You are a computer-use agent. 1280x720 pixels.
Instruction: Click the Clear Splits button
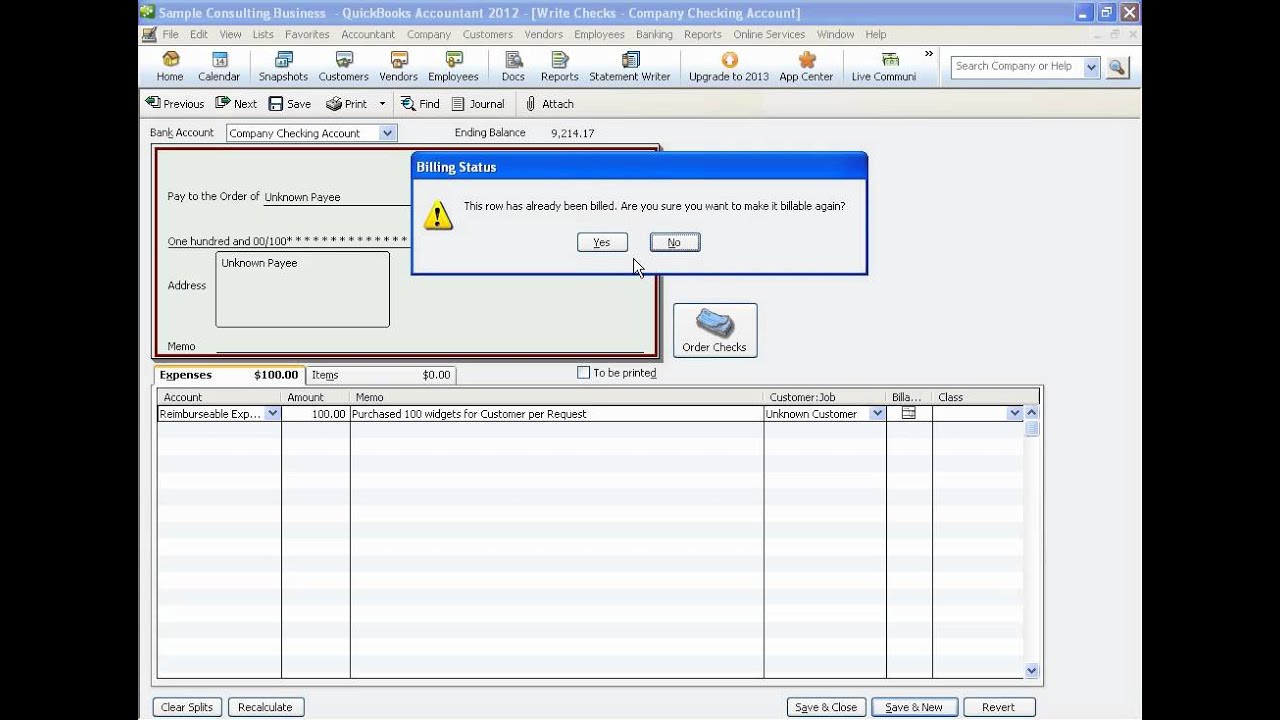187,707
